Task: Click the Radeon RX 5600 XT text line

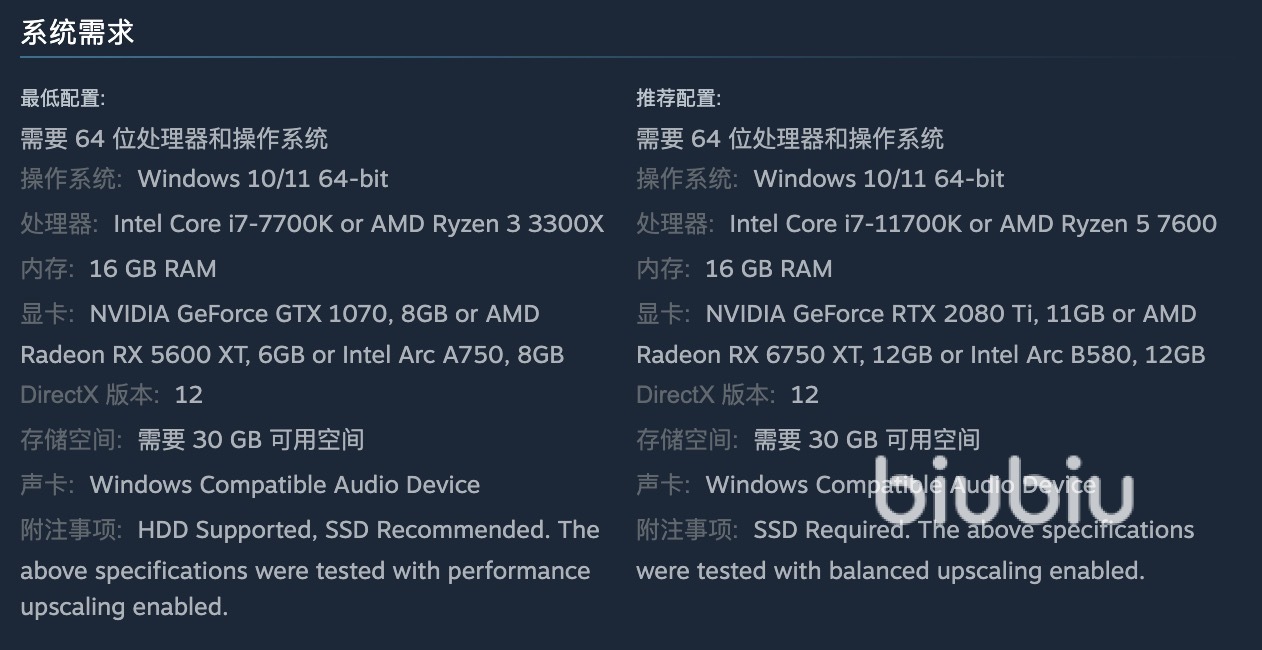Action: tap(292, 355)
